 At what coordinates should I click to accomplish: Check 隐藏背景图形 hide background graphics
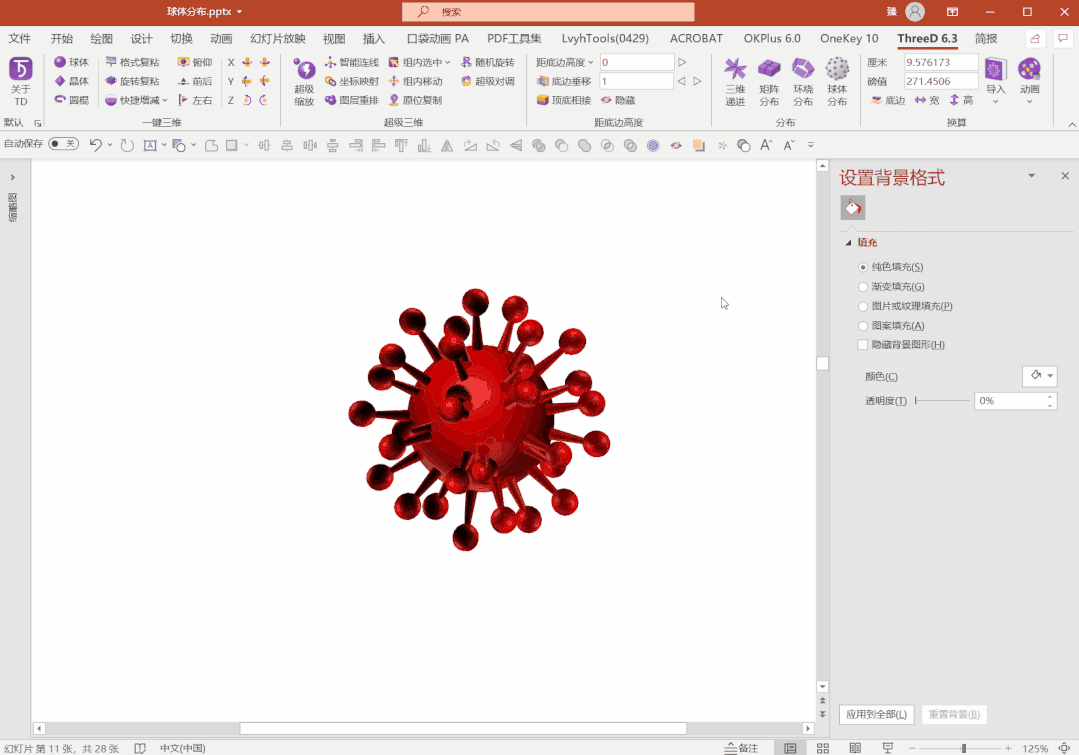863,345
